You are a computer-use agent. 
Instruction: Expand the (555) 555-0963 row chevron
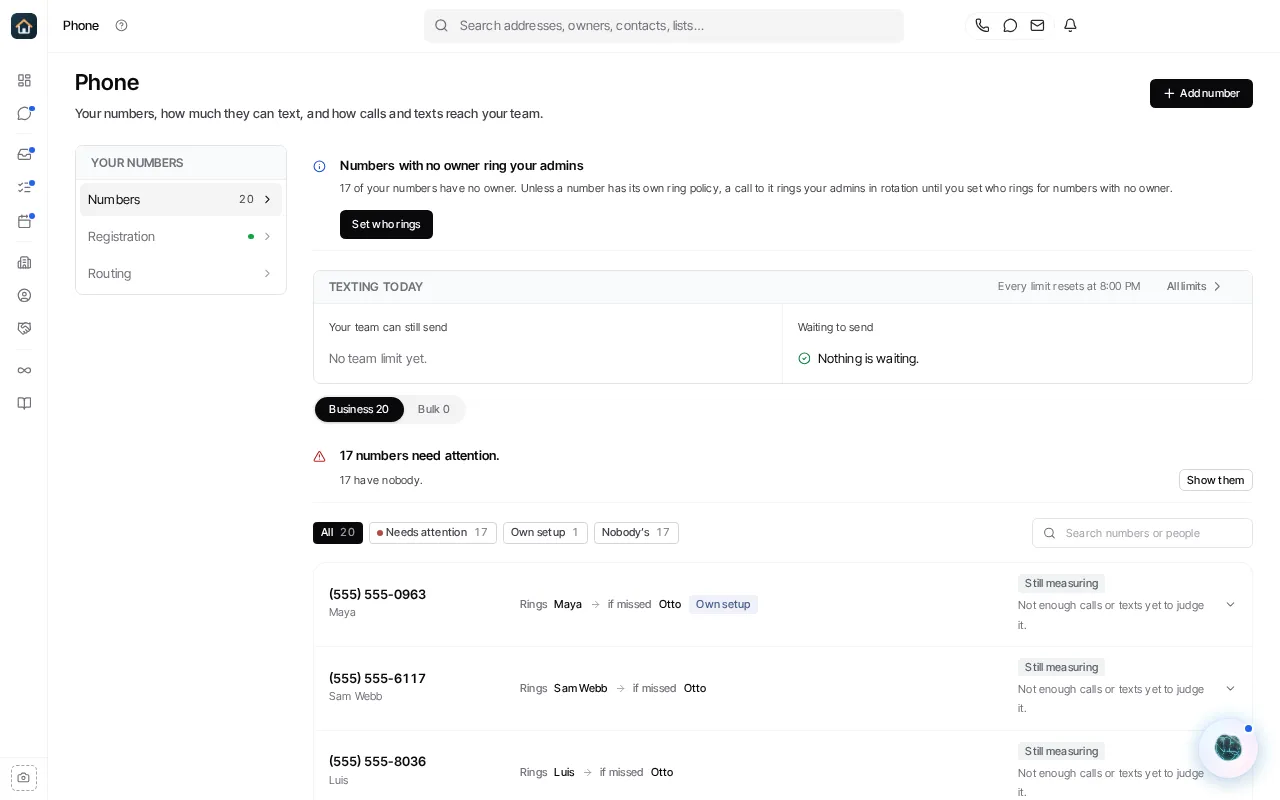point(1230,604)
